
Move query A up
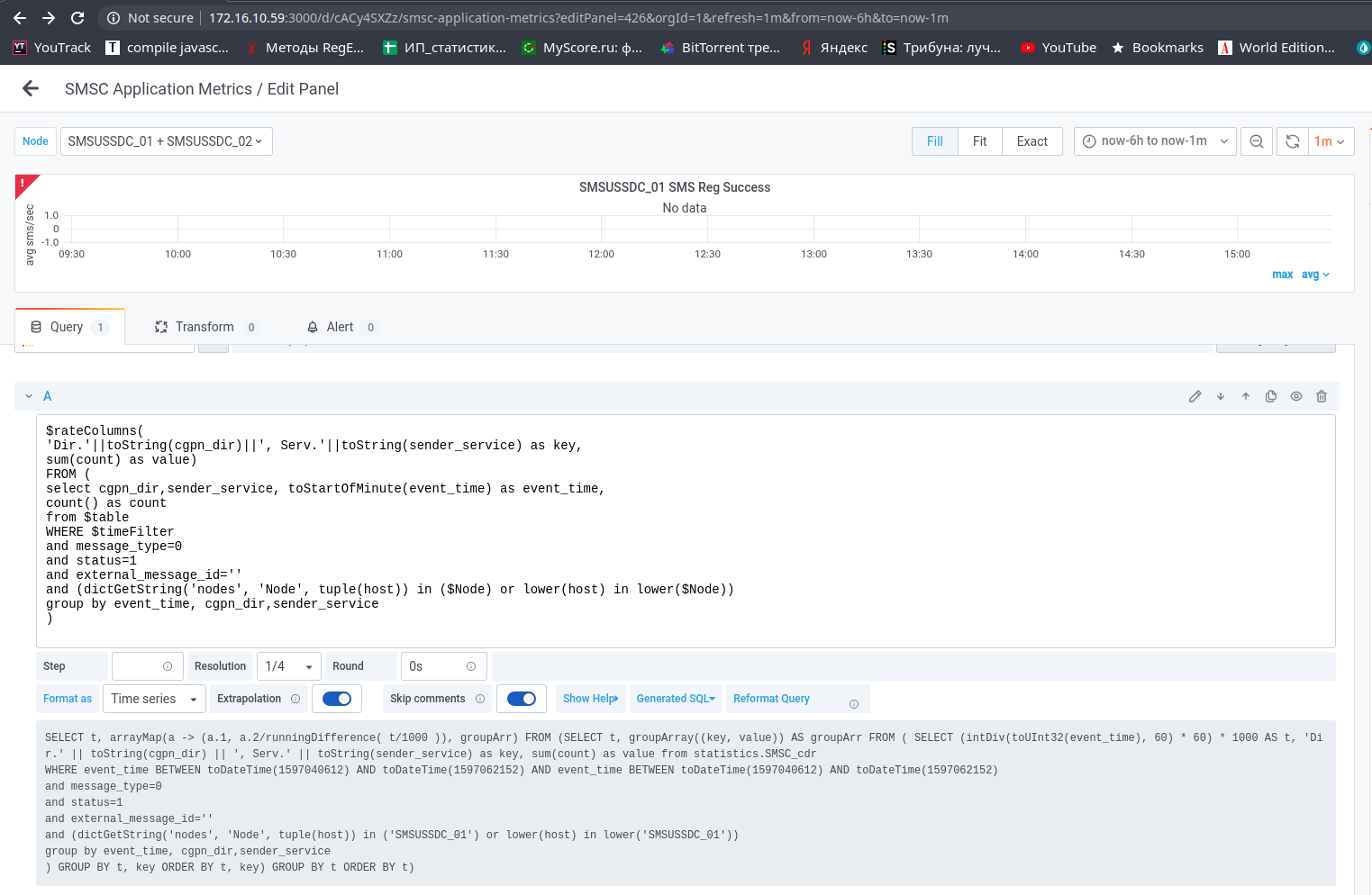coord(1246,396)
